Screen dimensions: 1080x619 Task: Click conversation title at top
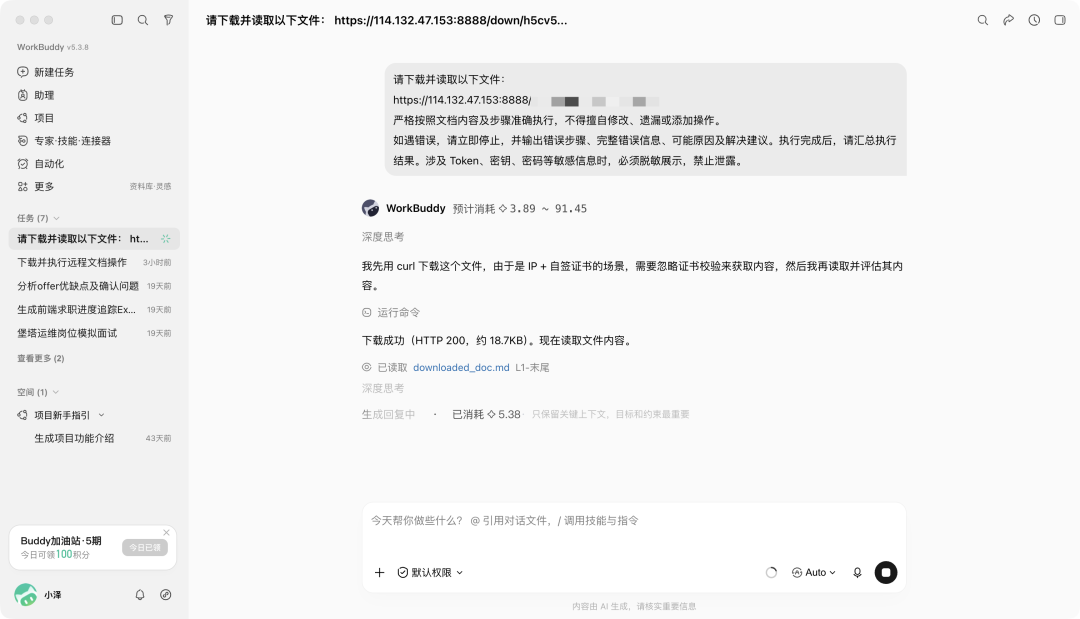coord(386,20)
